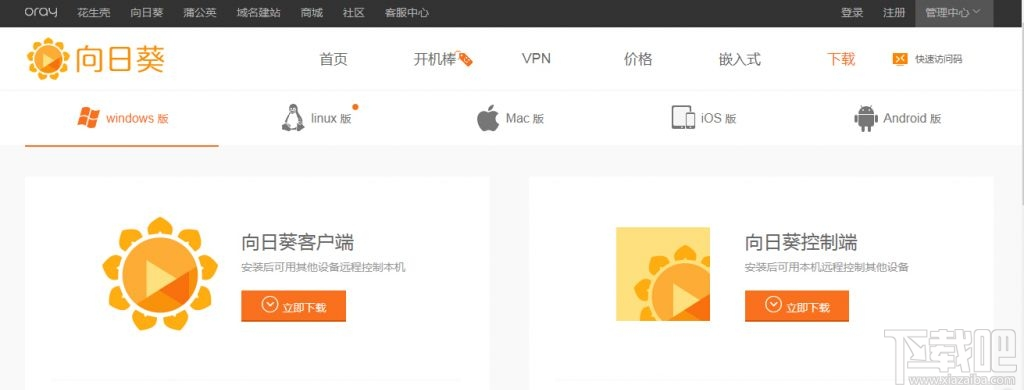Go to 域名建站 page
1024x390 pixels.
pyautogui.click(x=259, y=12)
